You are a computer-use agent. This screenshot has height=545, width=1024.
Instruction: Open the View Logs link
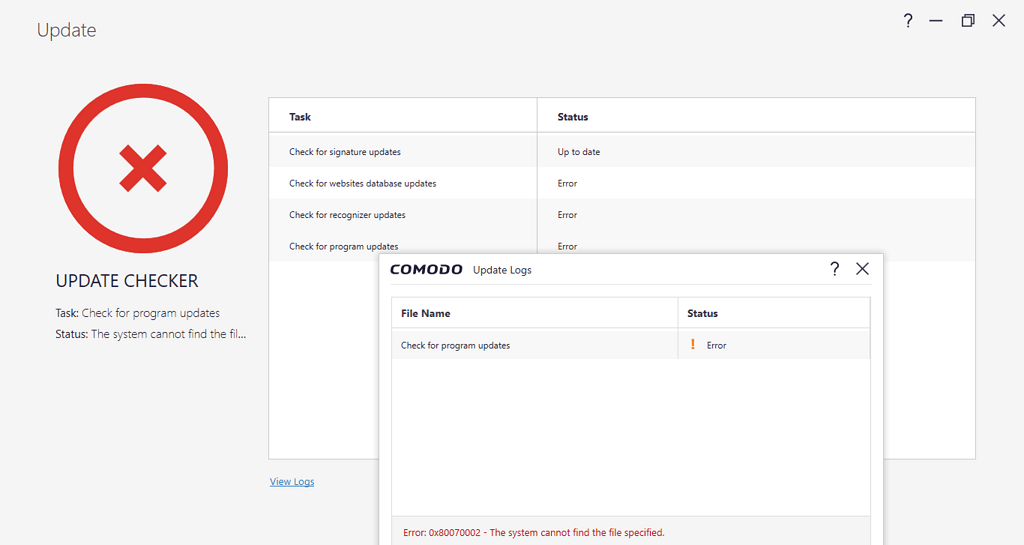tap(292, 482)
